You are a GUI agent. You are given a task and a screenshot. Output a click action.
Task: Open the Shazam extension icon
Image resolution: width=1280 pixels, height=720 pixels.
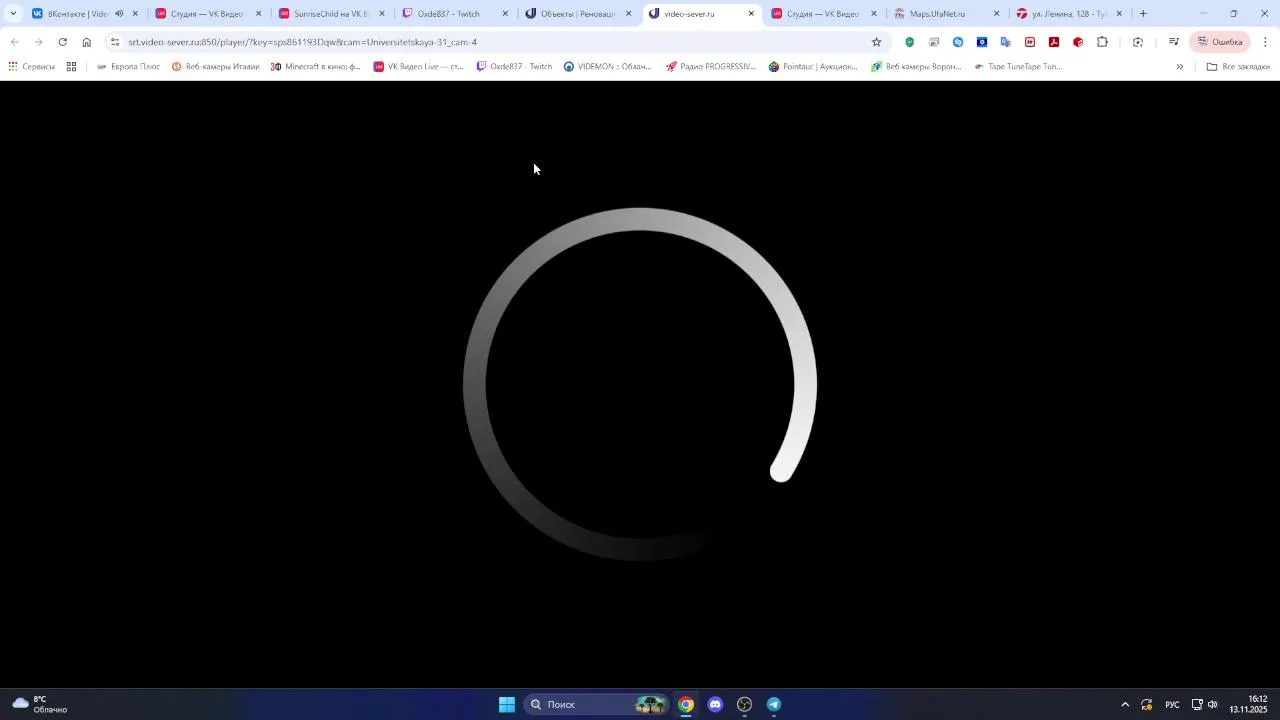[x=958, y=42]
